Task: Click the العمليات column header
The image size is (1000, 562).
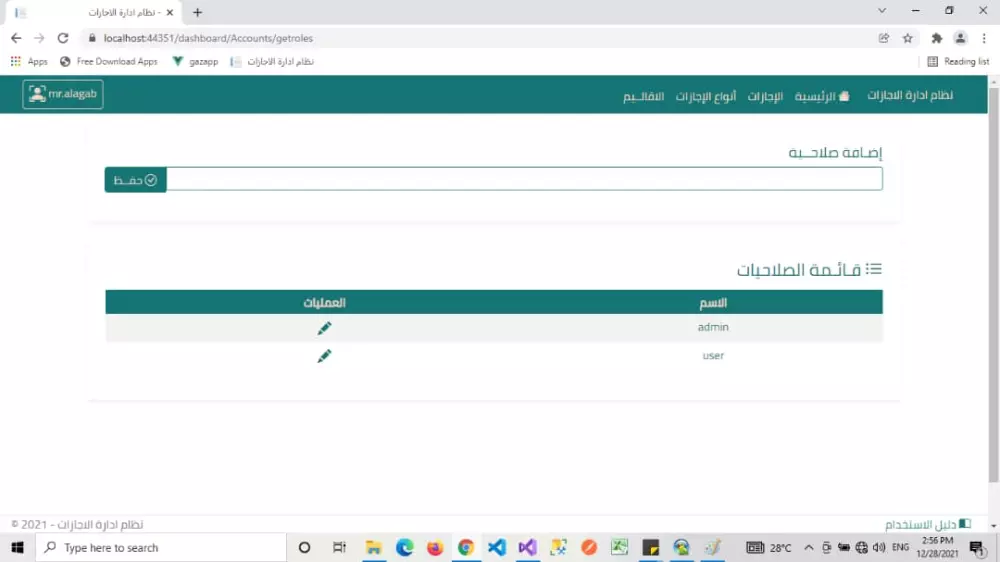Action: (x=324, y=302)
